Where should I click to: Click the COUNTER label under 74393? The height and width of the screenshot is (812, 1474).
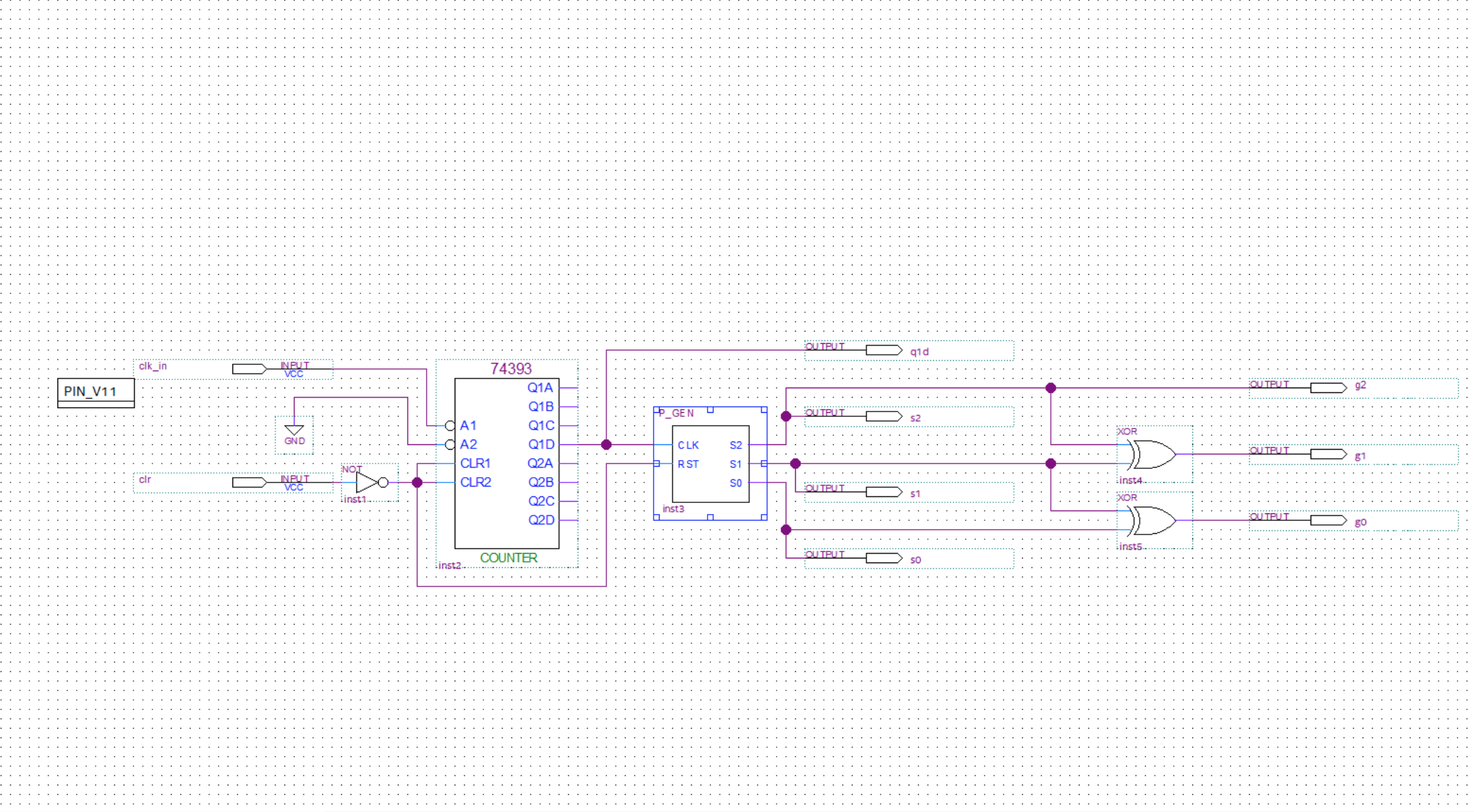[509, 558]
